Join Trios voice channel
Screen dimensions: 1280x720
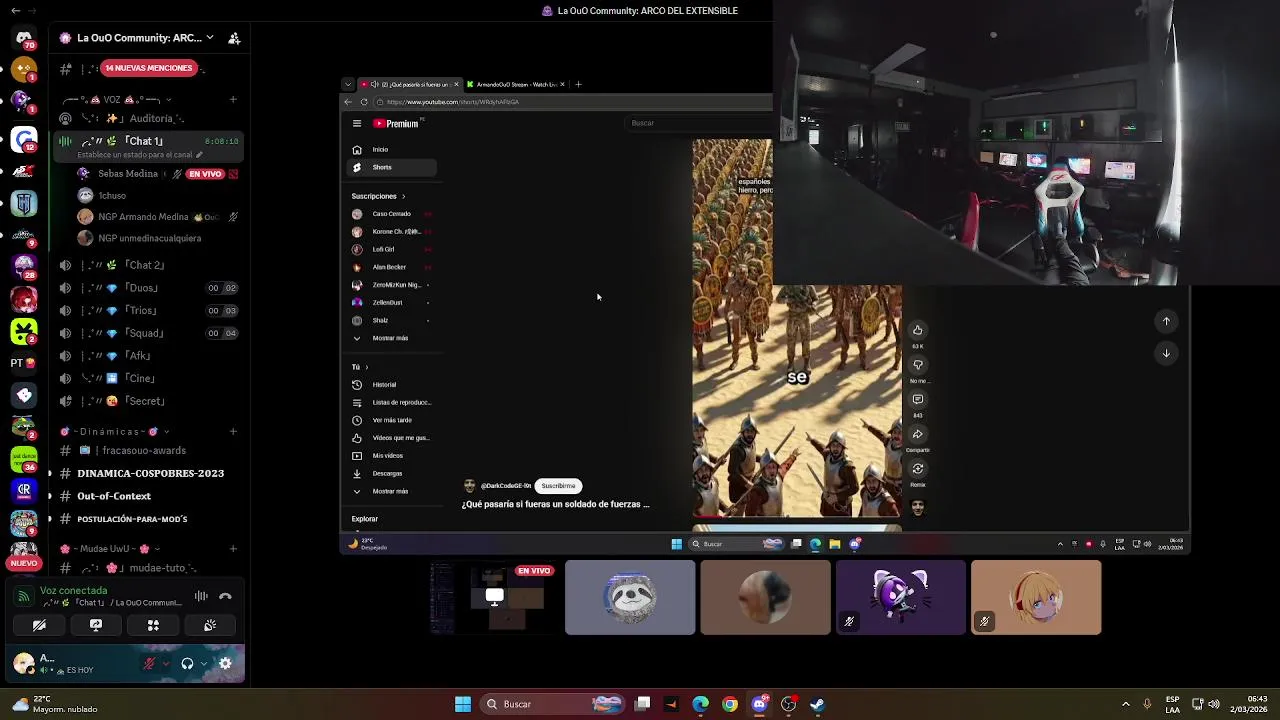pos(150,311)
